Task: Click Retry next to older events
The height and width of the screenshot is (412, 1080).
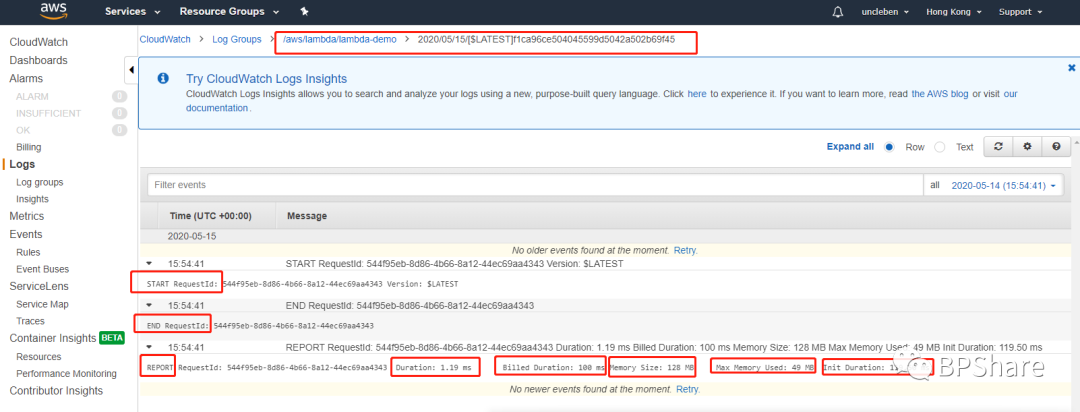Action: (x=685, y=249)
